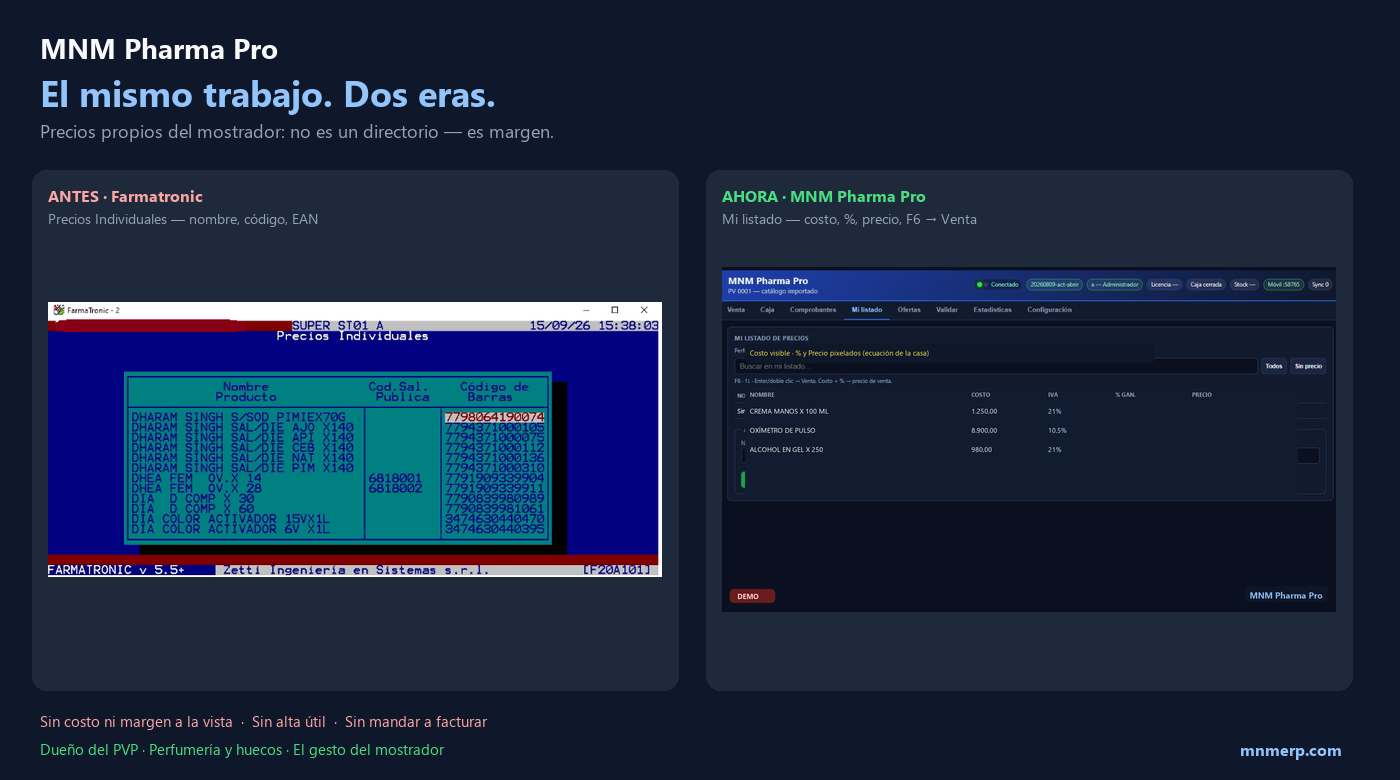The height and width of the screenshot is (780, 1400).
Task: Click the green Conectado status indicator
Action: click(x=998, y=284)
